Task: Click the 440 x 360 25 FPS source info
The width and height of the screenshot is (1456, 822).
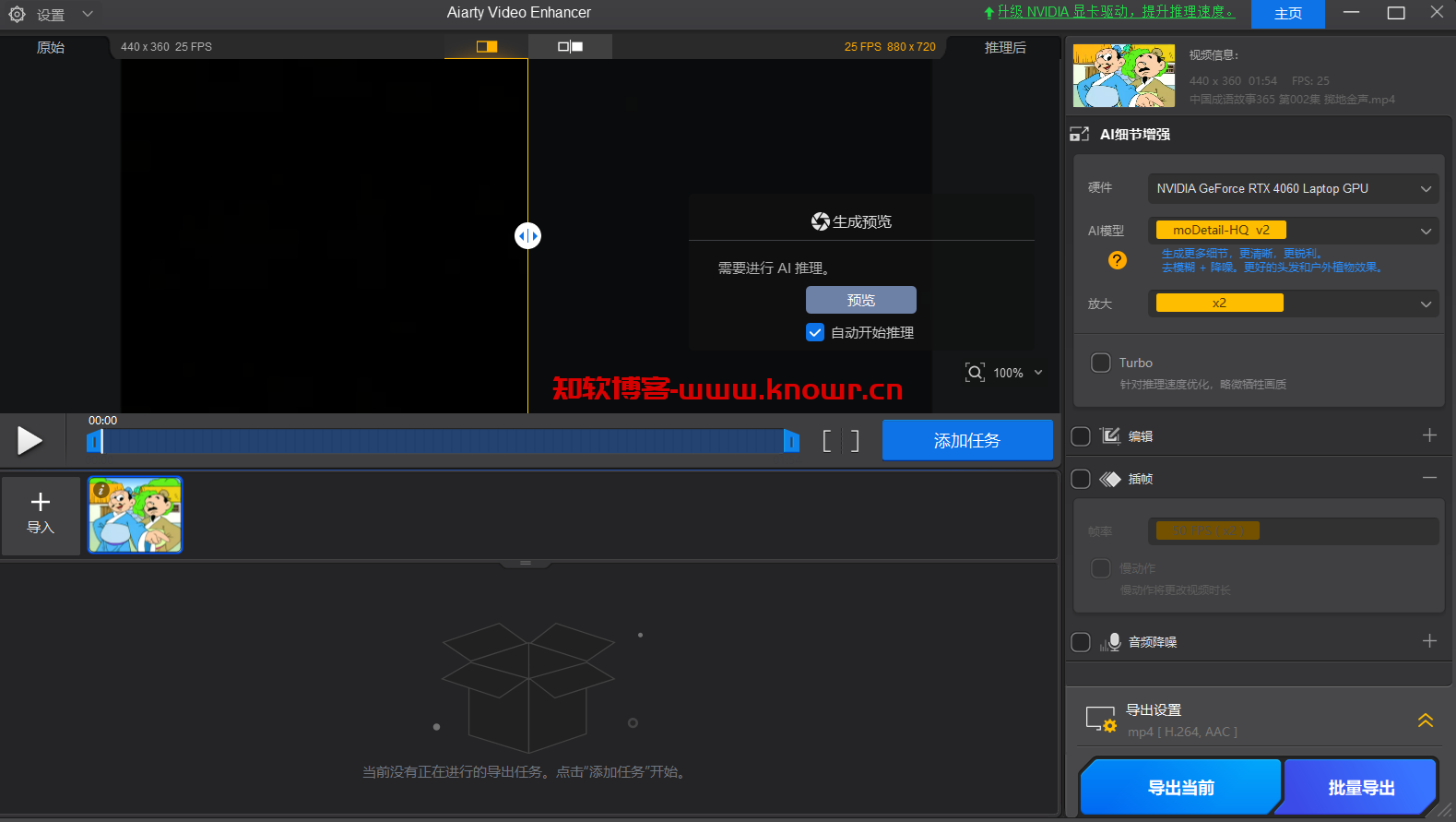Action: [x=166, y=47]
